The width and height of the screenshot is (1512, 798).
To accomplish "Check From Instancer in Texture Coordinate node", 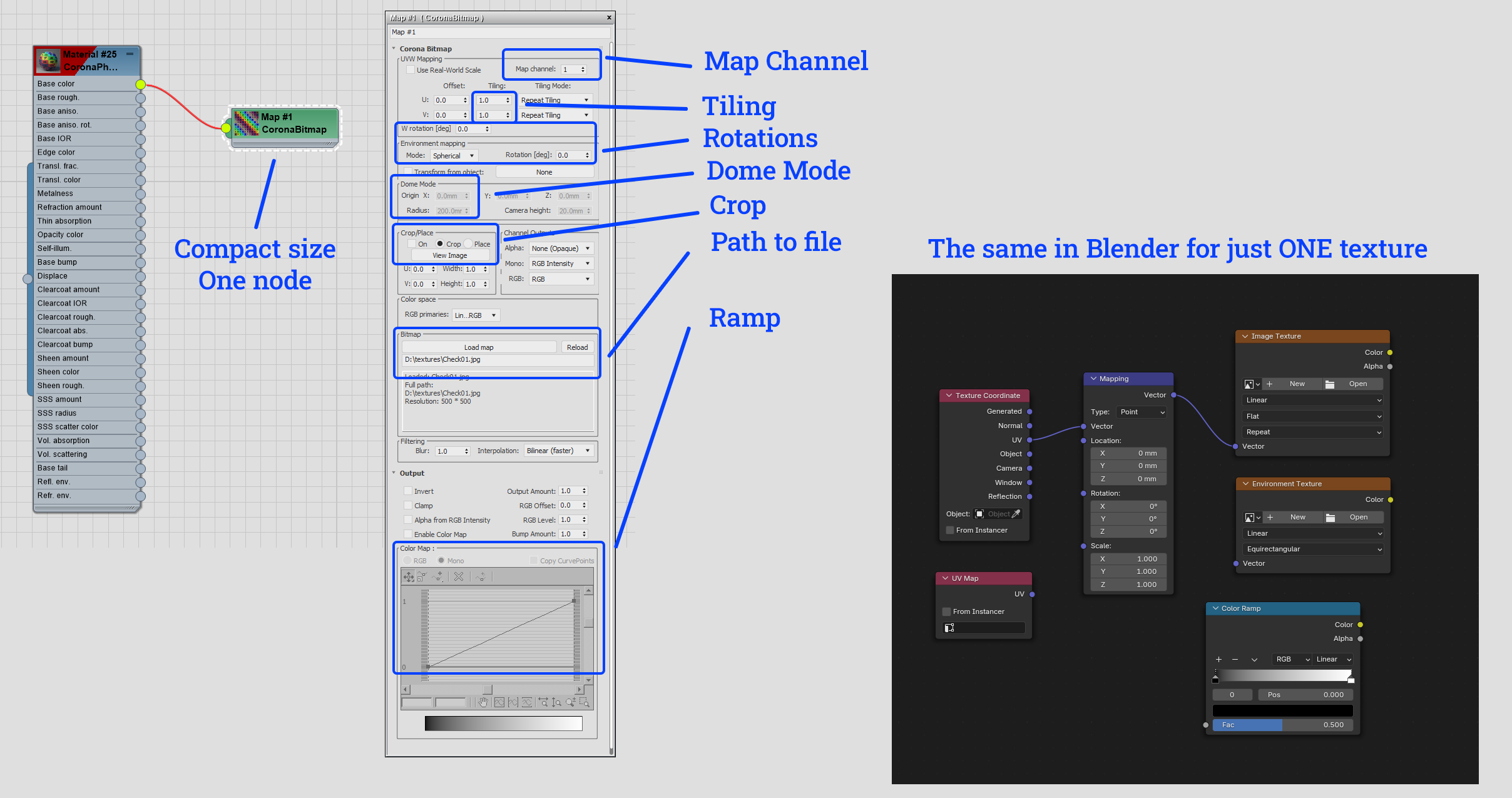I will pos(950,530).
